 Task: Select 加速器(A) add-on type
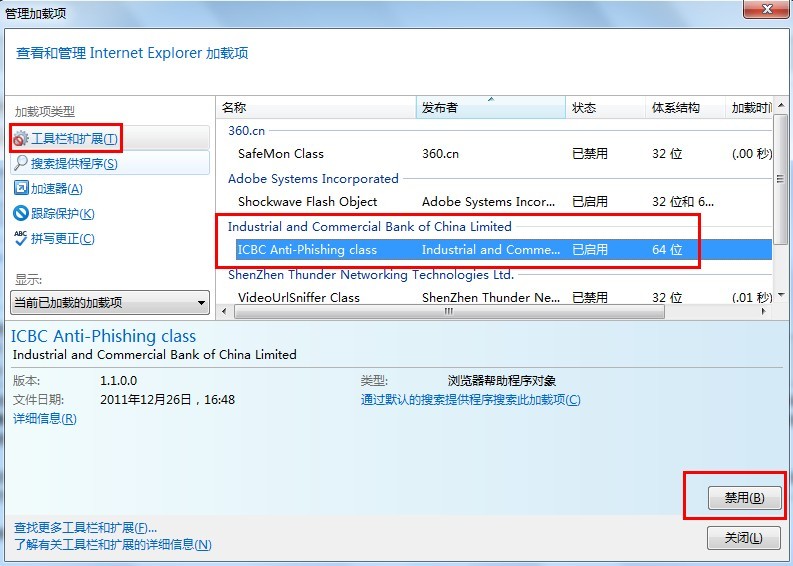click(x=56, y=189)
